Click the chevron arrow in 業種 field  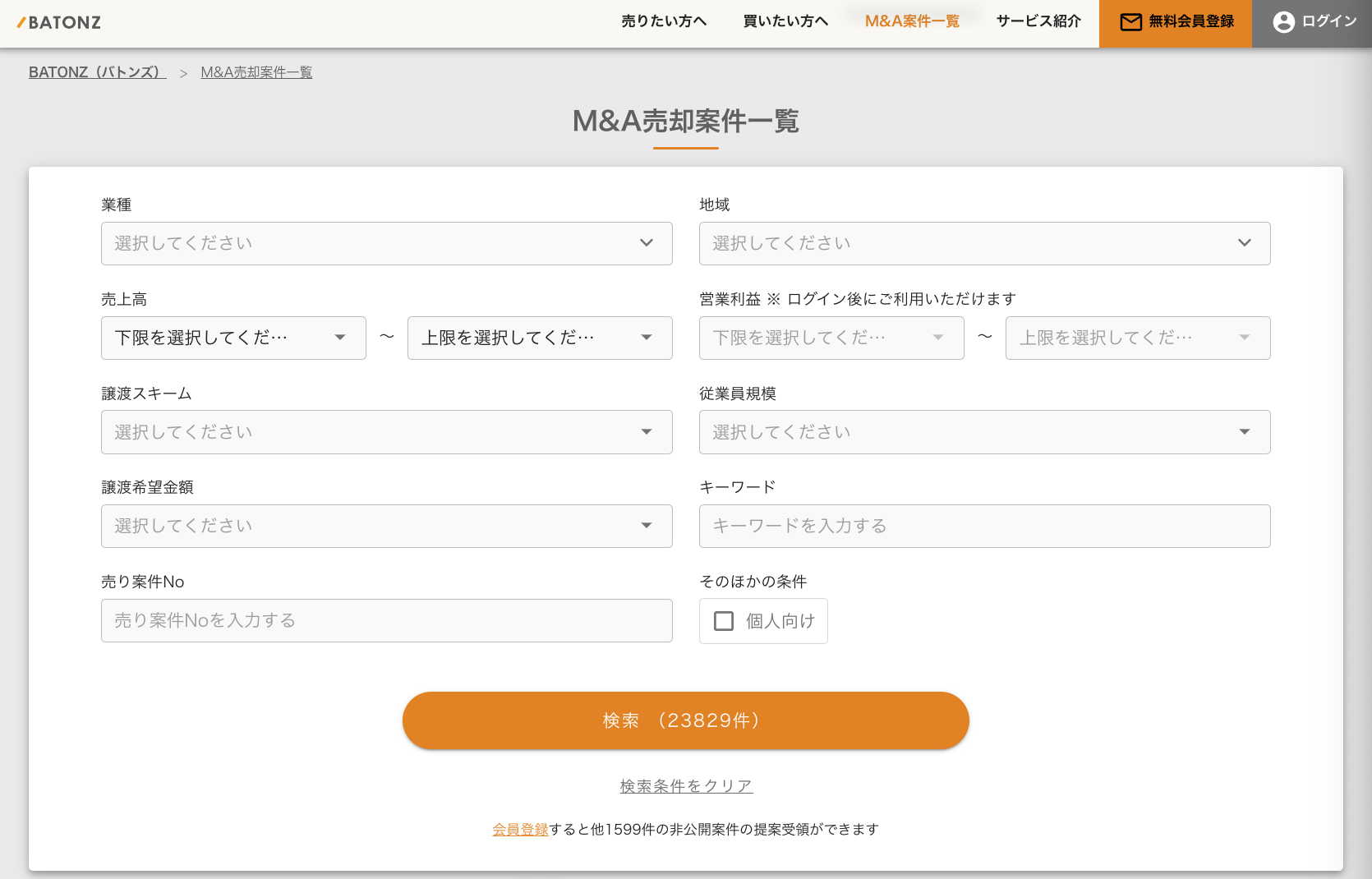tap(647, 243)
